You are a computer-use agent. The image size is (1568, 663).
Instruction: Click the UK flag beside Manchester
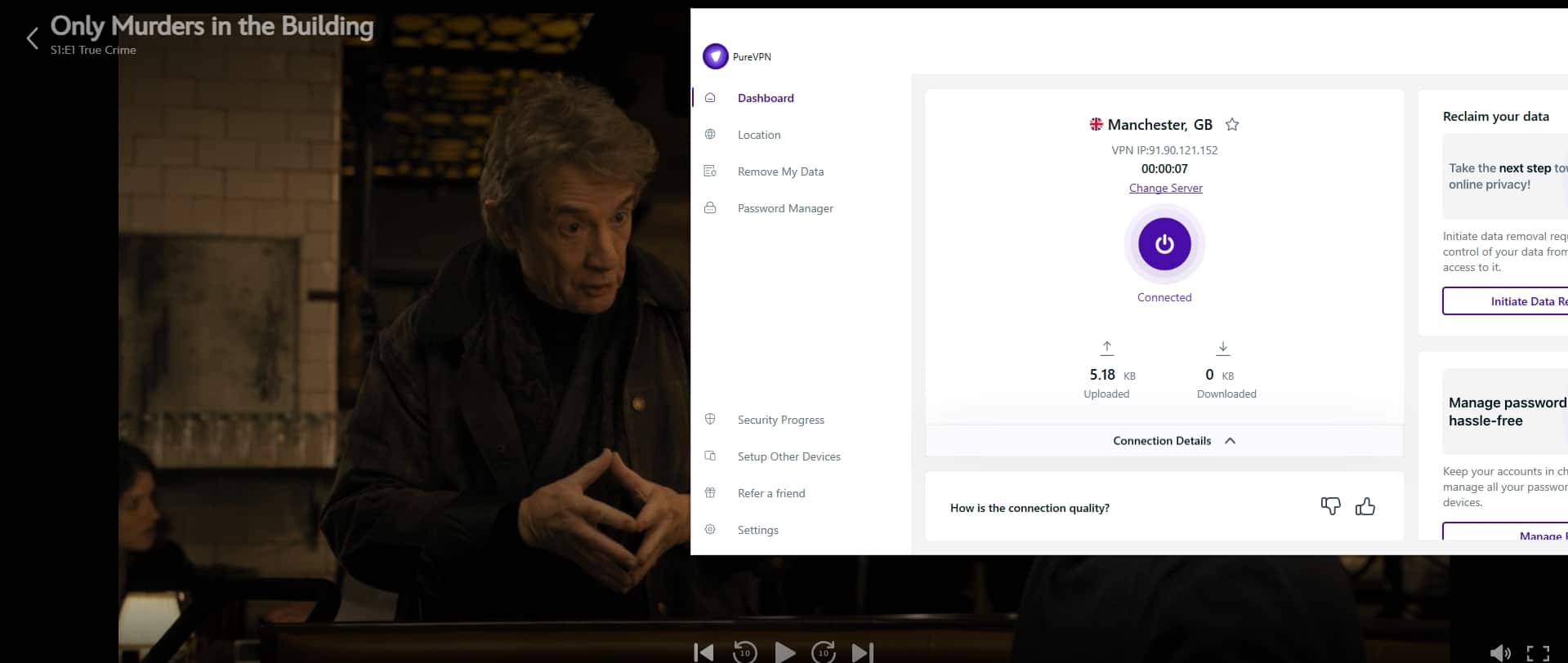tap(1096, 124)
